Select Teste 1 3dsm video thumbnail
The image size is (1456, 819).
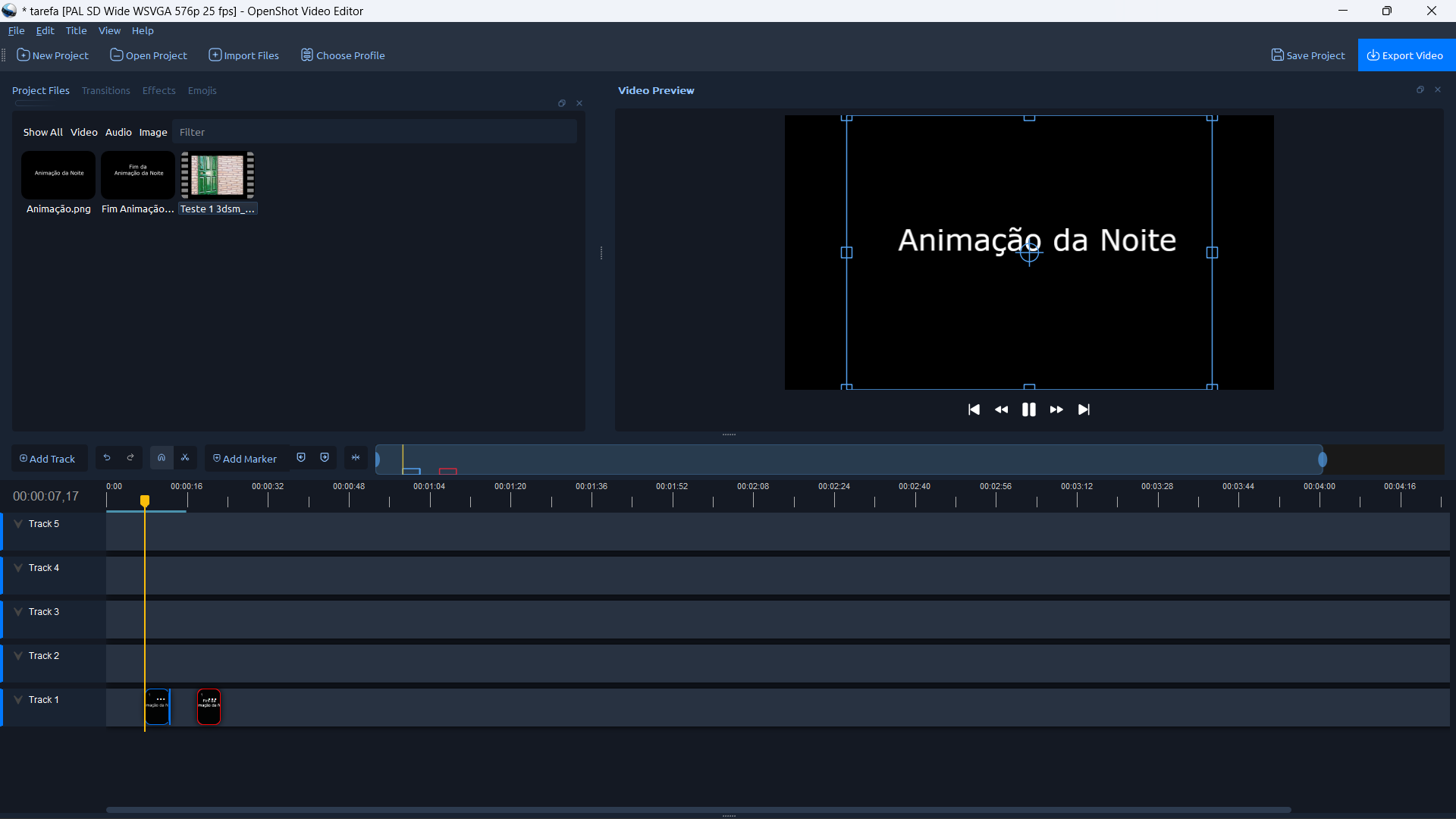[x=218, y=175]
